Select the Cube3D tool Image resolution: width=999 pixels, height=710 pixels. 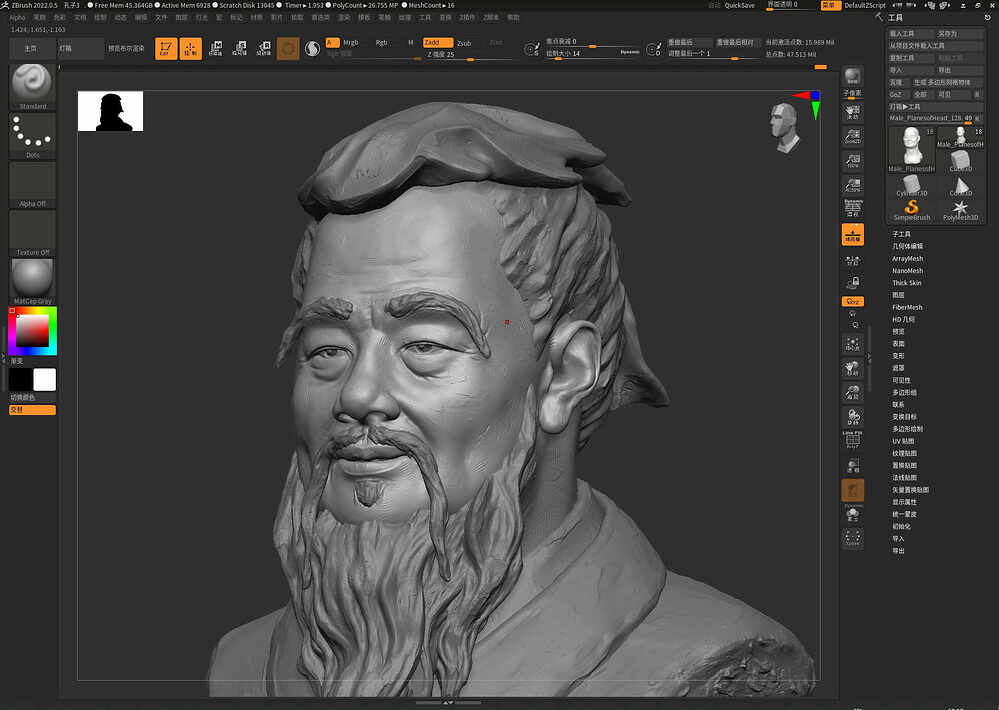[960, 162]
